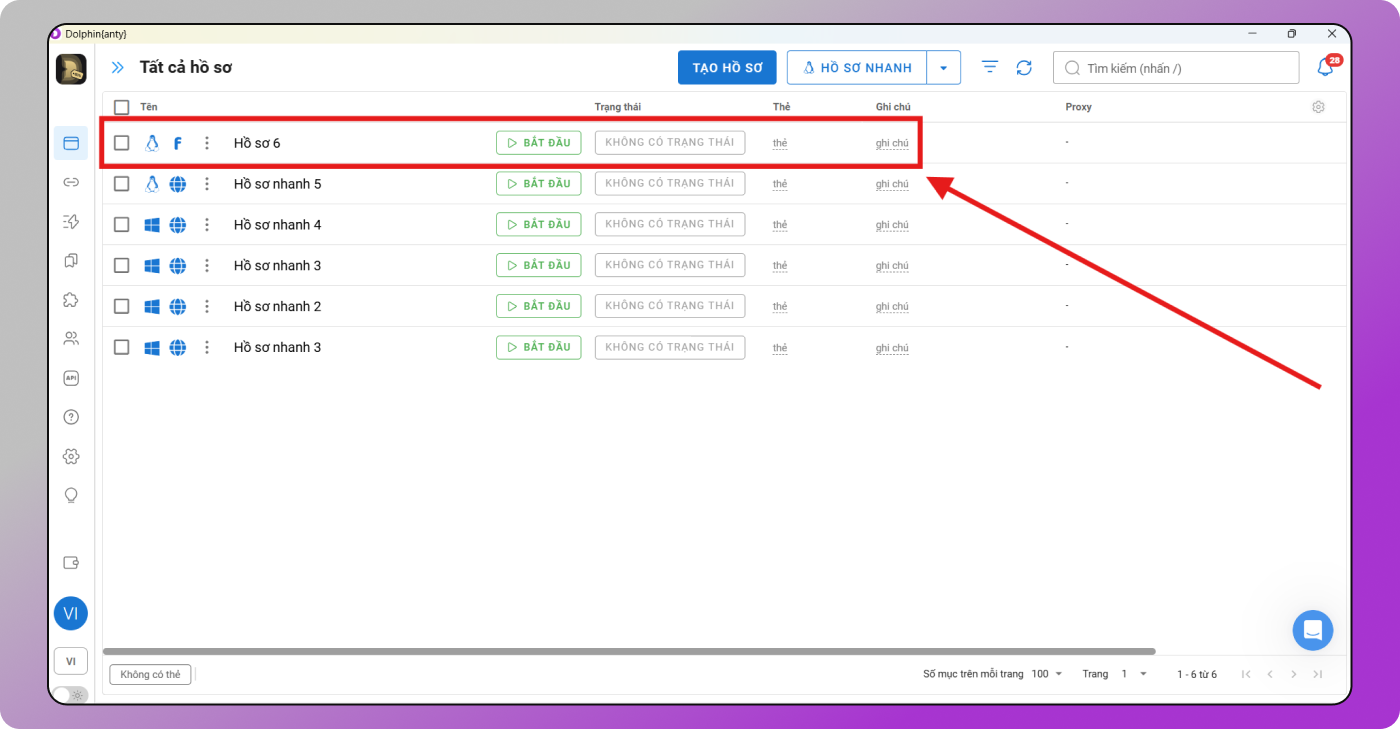The width and height of the screenshot is (1400, 729).
Task: Click the refresh profiles icon
Action: [x=1024, y=68]
